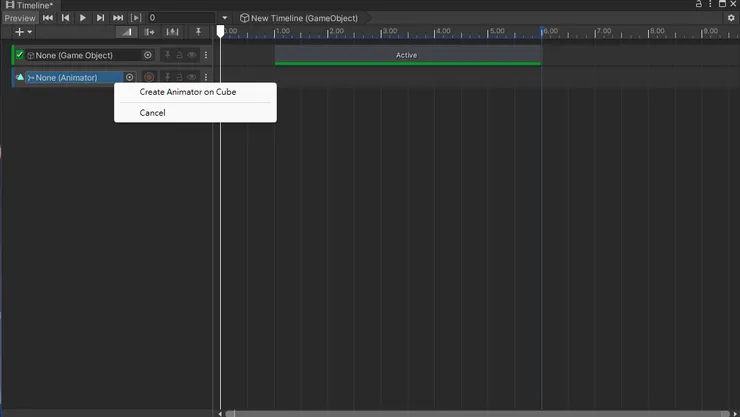Screen dimensions: 740x417
Task: Select the Ripple edit mode icon
Action: (x=150, y=32)
